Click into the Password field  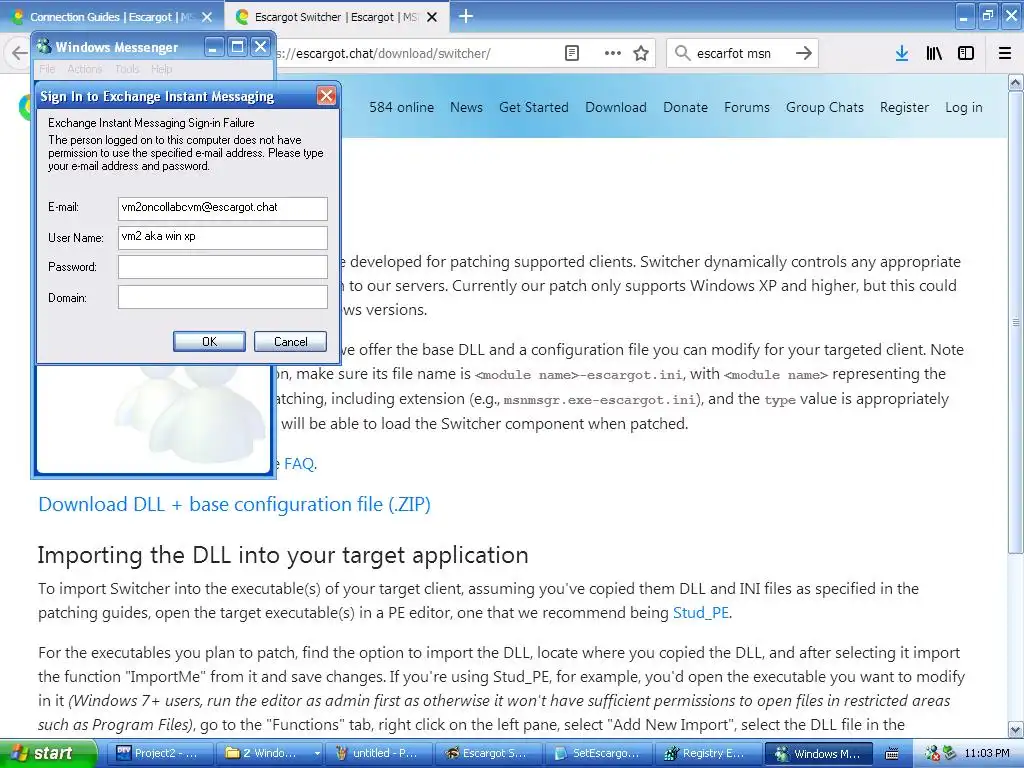[223, 267]
